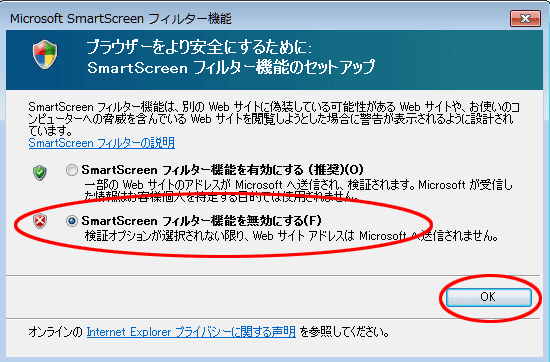The width and height of the screenshot is (550, 362).
Task: Select the enable SmartScreen filter (recommended) radio button
Action: 72,170
